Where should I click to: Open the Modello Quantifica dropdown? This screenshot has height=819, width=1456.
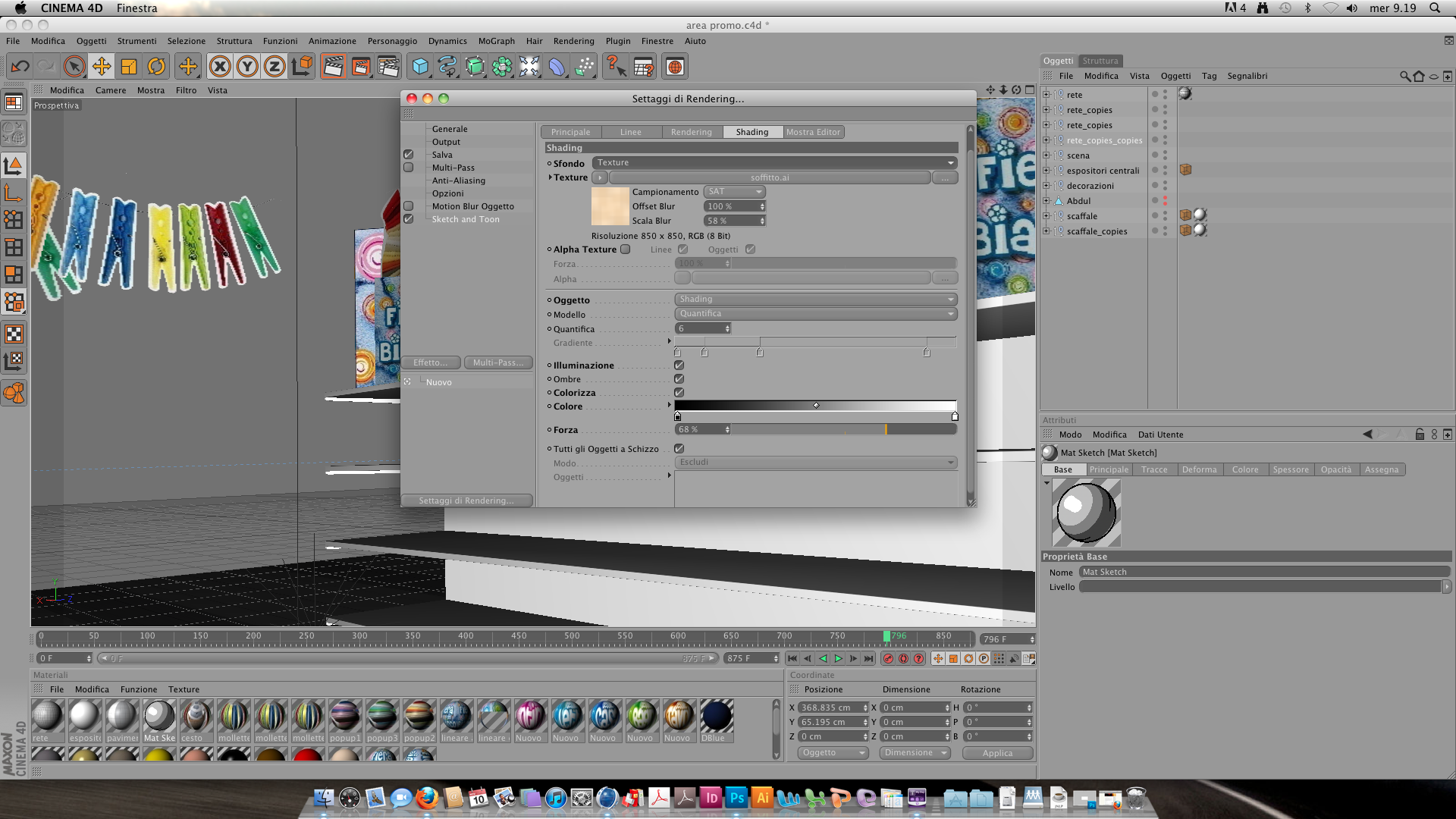815,314
